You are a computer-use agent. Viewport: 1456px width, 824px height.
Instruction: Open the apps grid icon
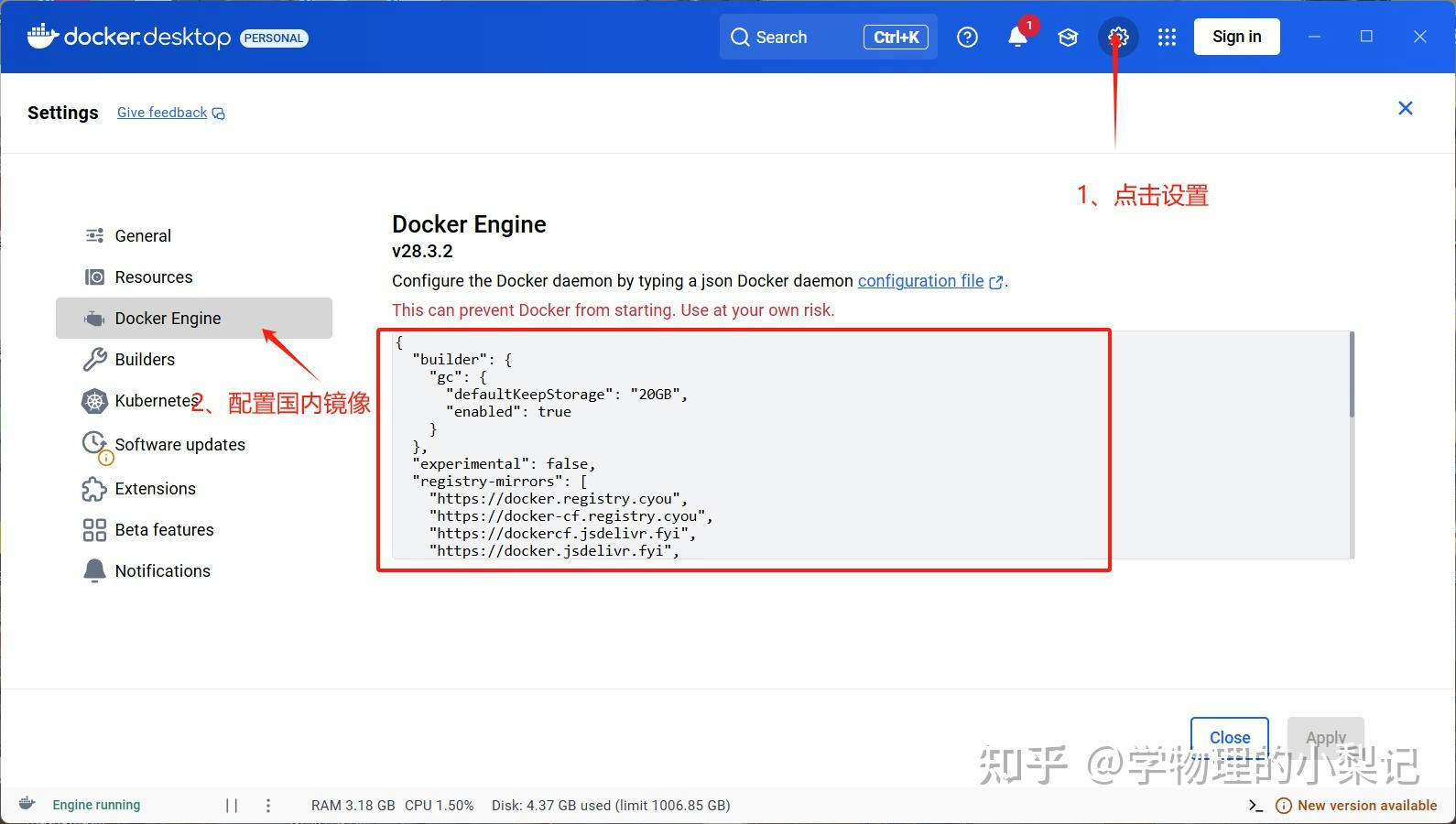click(x=1167, y=38)
